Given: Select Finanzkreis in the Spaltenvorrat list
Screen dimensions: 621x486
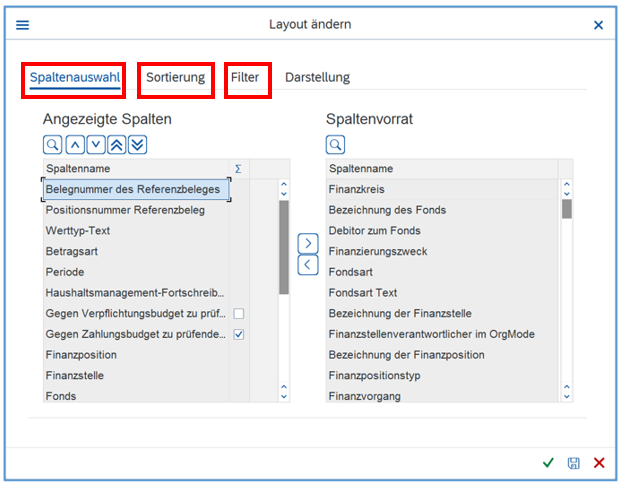Looking at the screenshot, I should 357,189.
